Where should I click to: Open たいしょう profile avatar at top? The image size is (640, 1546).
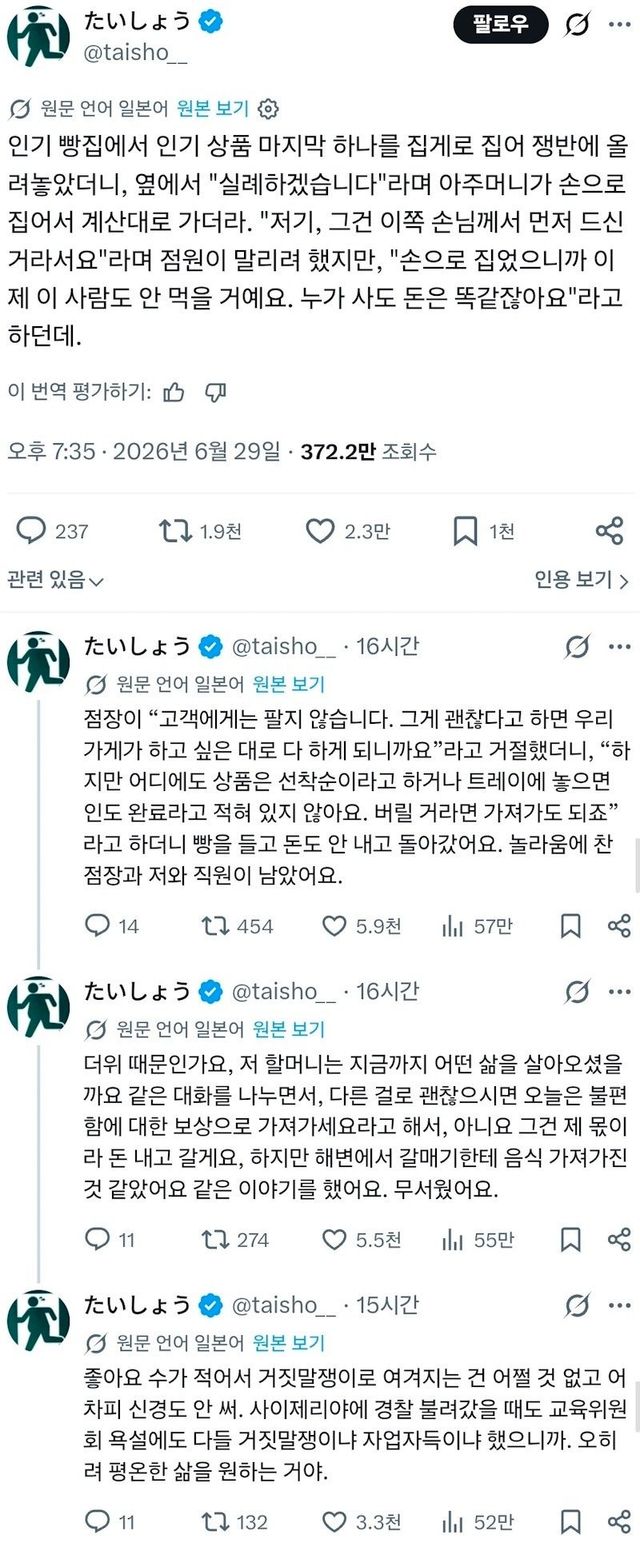pyautogui.click(x=38, y=35)
